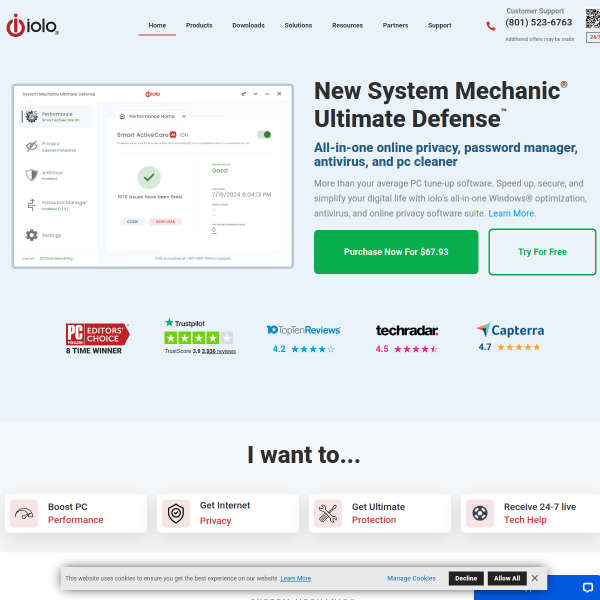Click the Get Ultimate Protection tools icon

328,514
